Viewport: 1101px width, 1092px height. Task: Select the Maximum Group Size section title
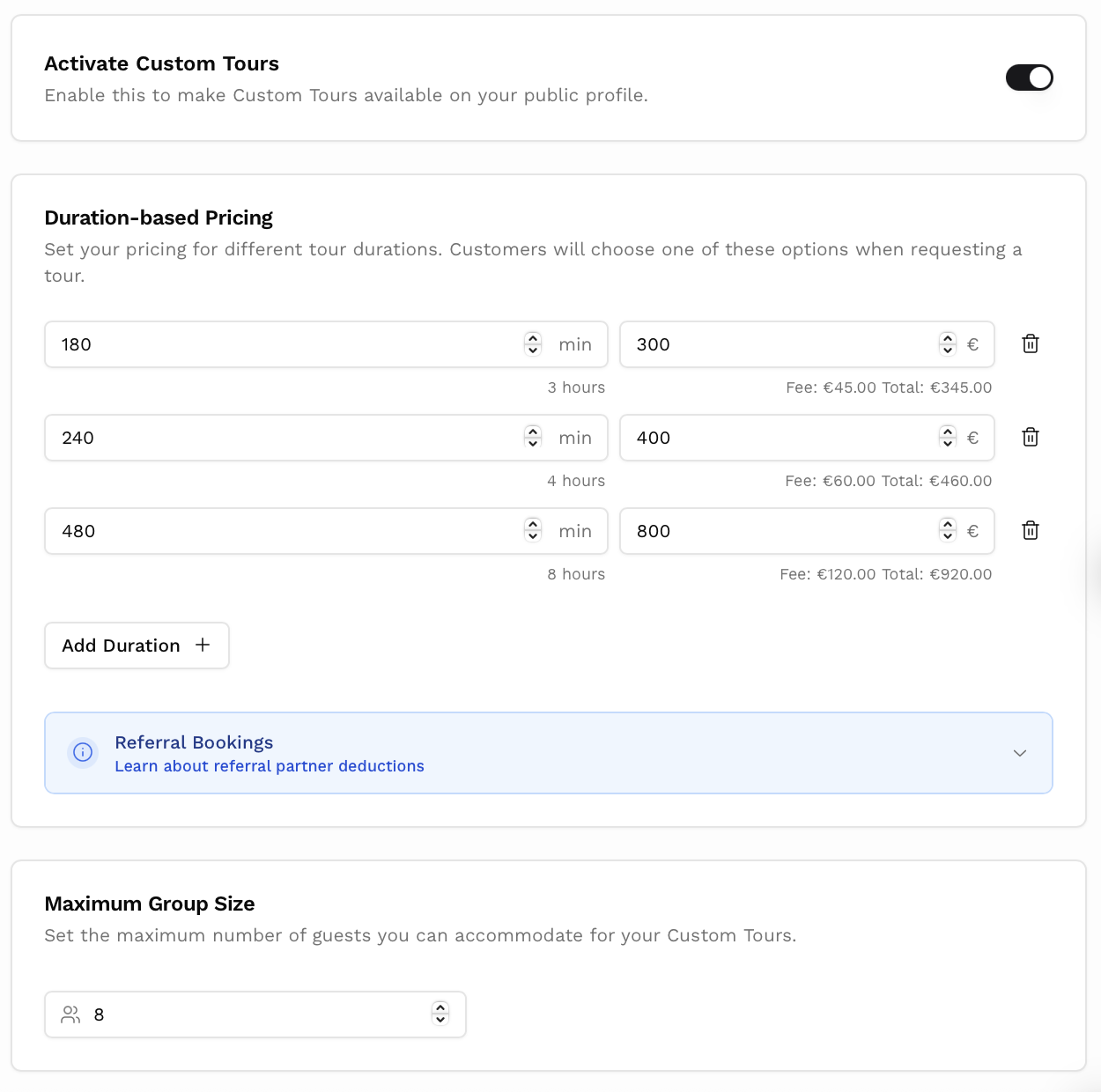coord(150,904)
